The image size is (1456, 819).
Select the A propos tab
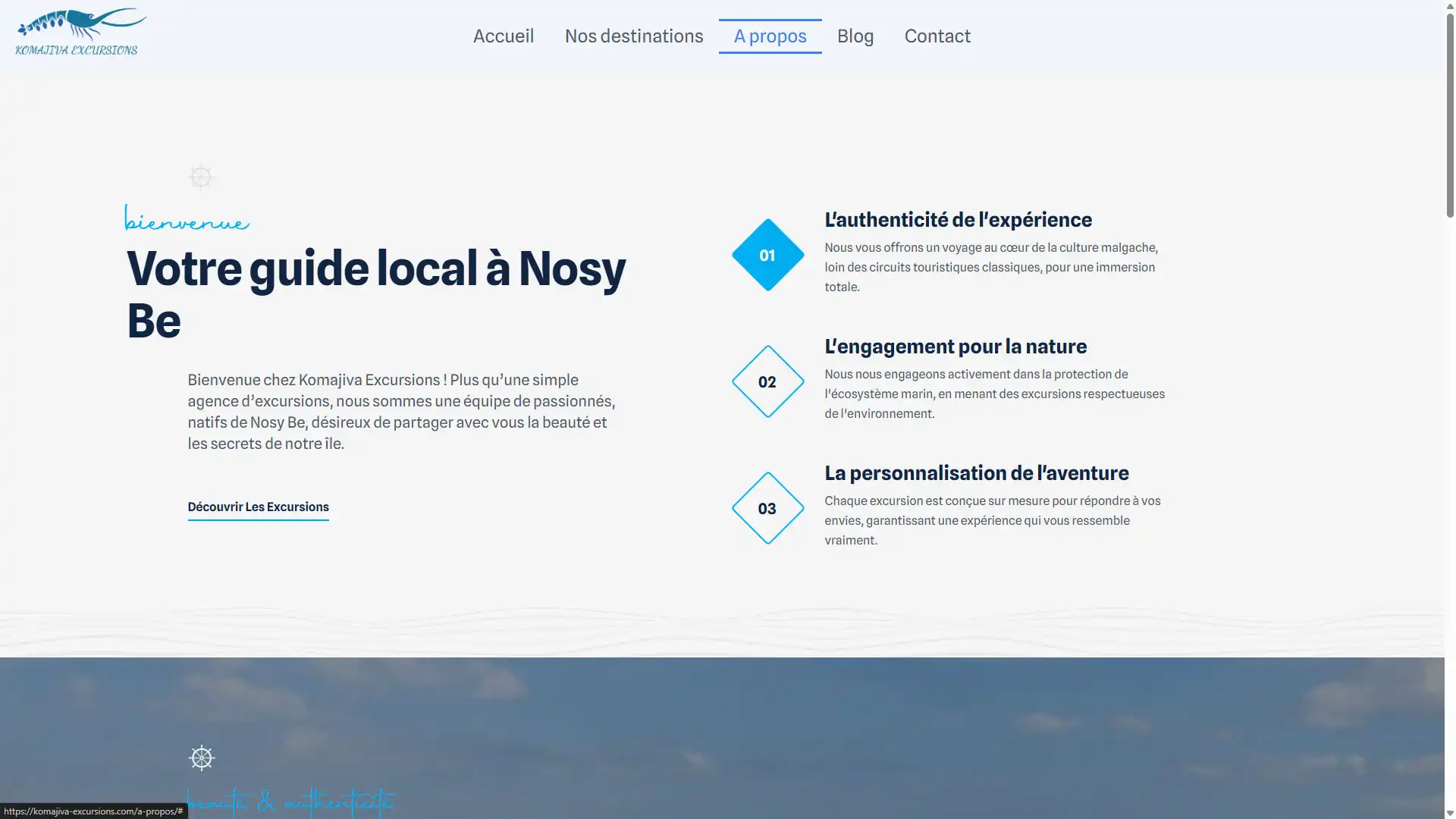(x=770, y=36)
